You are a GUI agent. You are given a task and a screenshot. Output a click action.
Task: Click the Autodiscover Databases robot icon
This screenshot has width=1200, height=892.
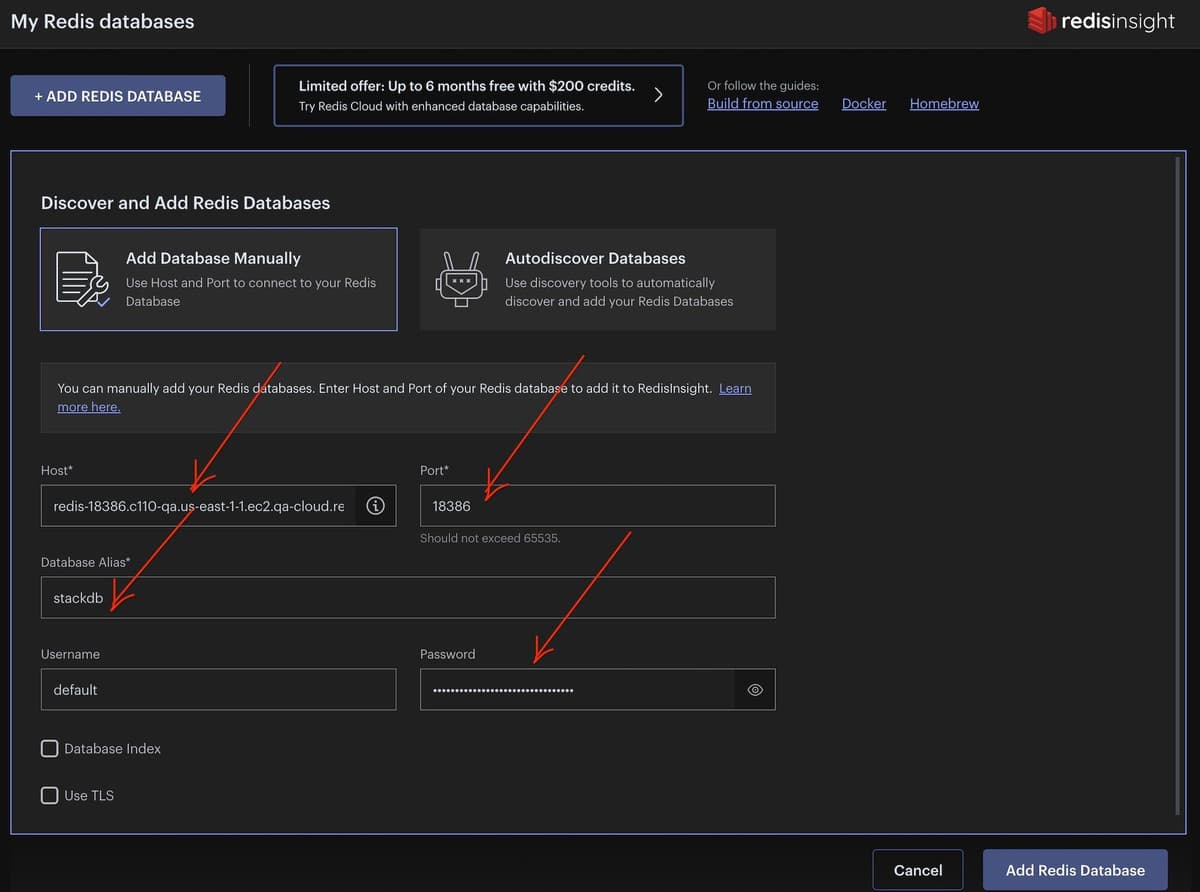pos(461,279)
